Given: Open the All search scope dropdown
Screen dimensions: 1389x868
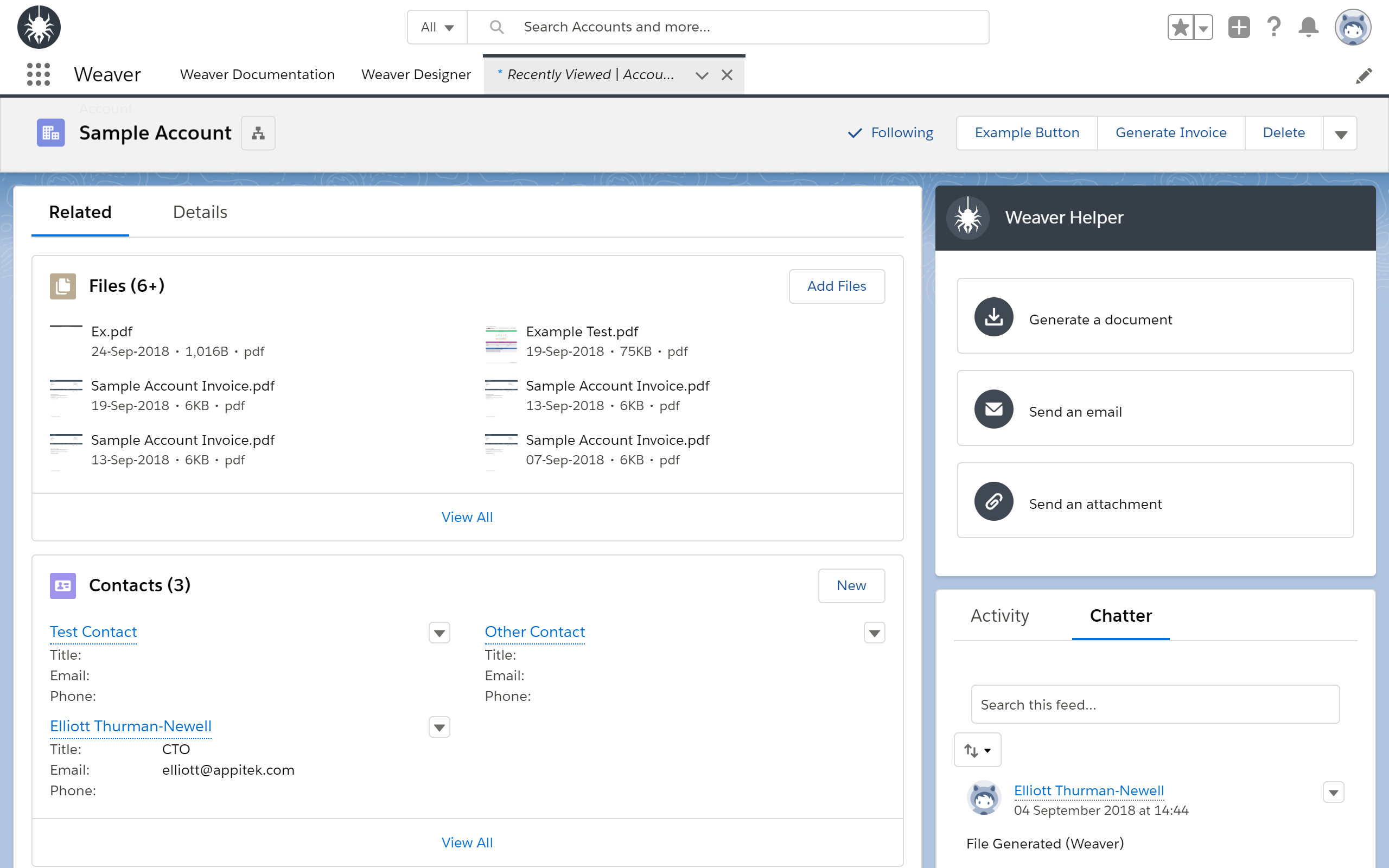Looking at the screenshot, I should pos(437,27).
